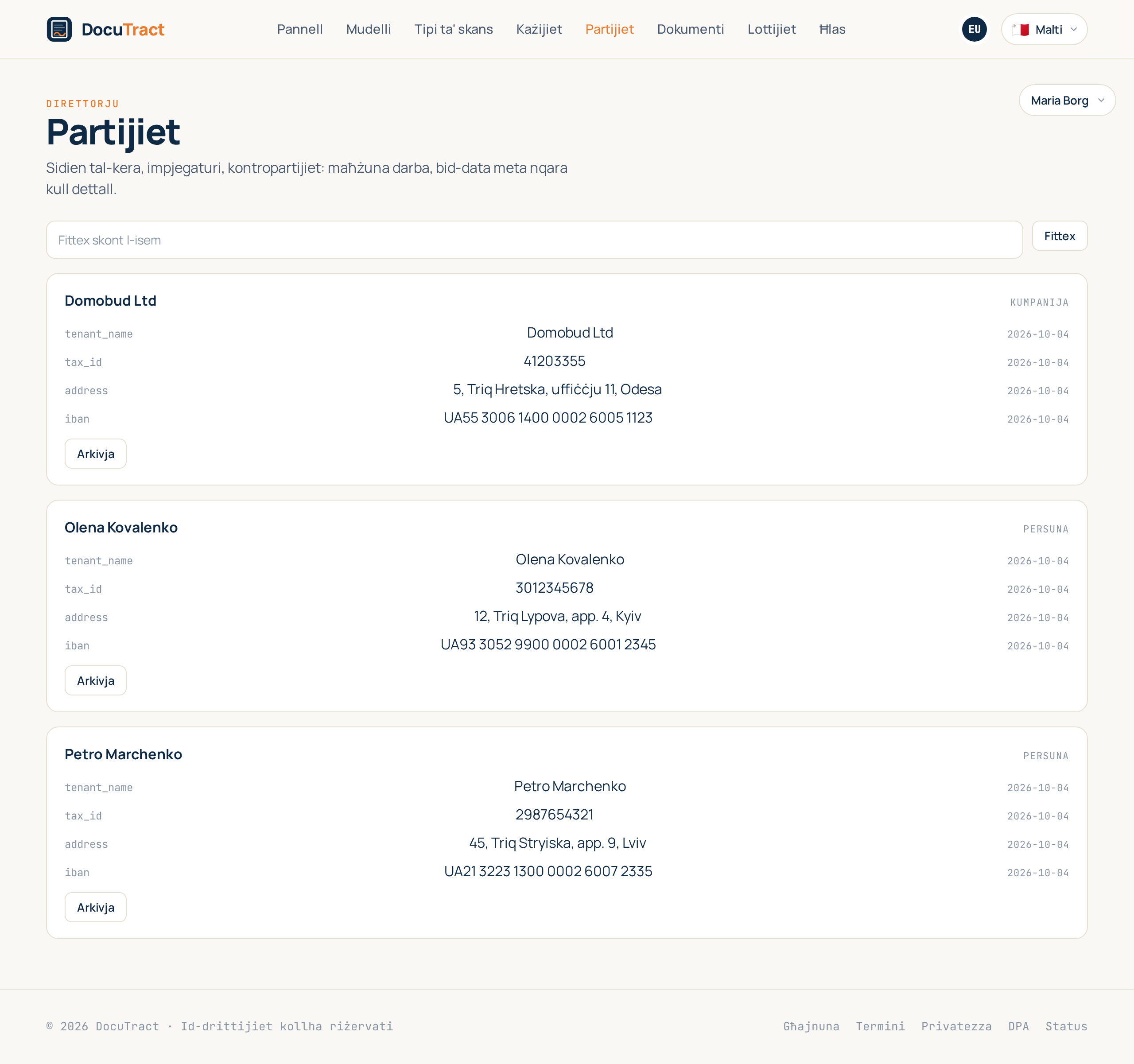
Task: Click the Malta flag icon
Action: point(1021,30)
